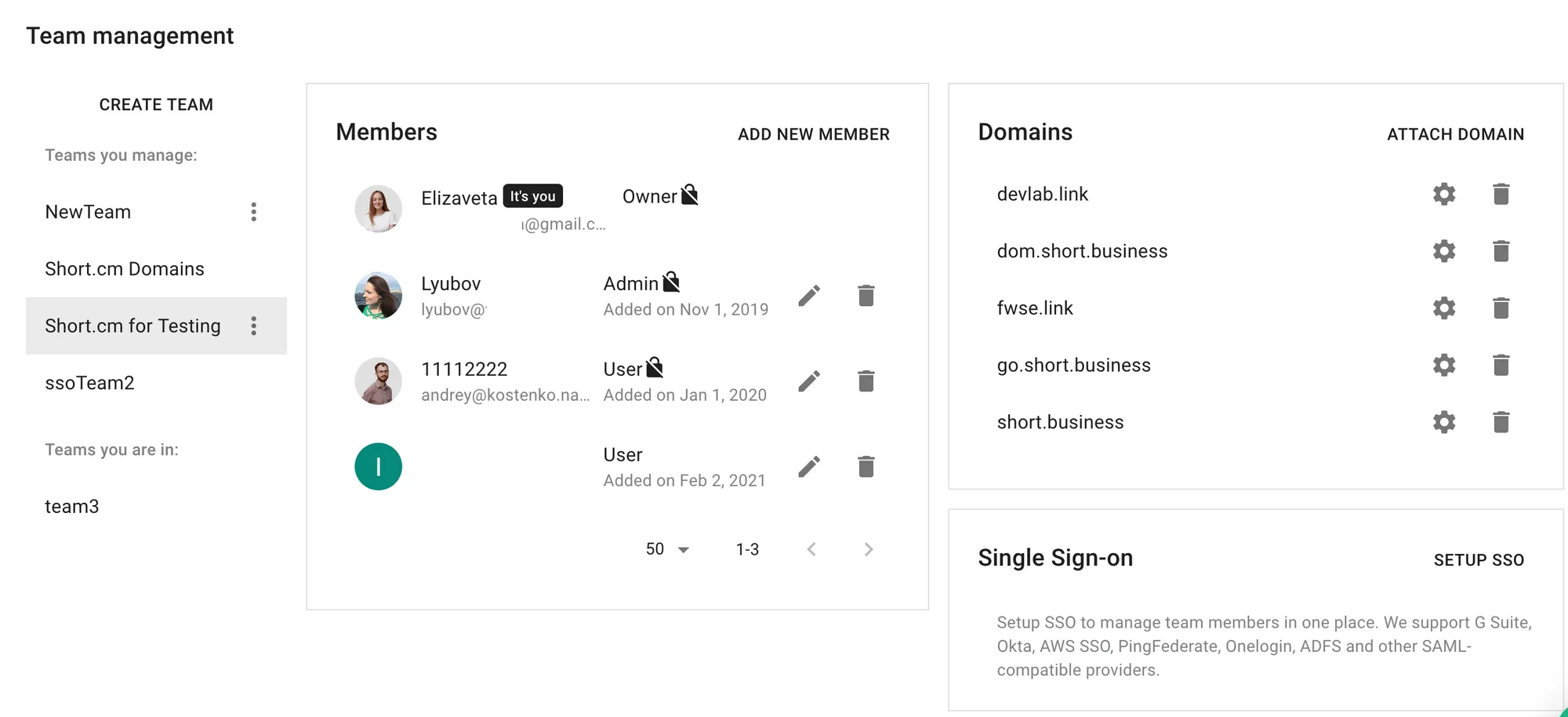The height and width of the screenshot is (717, 1568).
Task: Click Lyubov member name
Action: [451, 284]
